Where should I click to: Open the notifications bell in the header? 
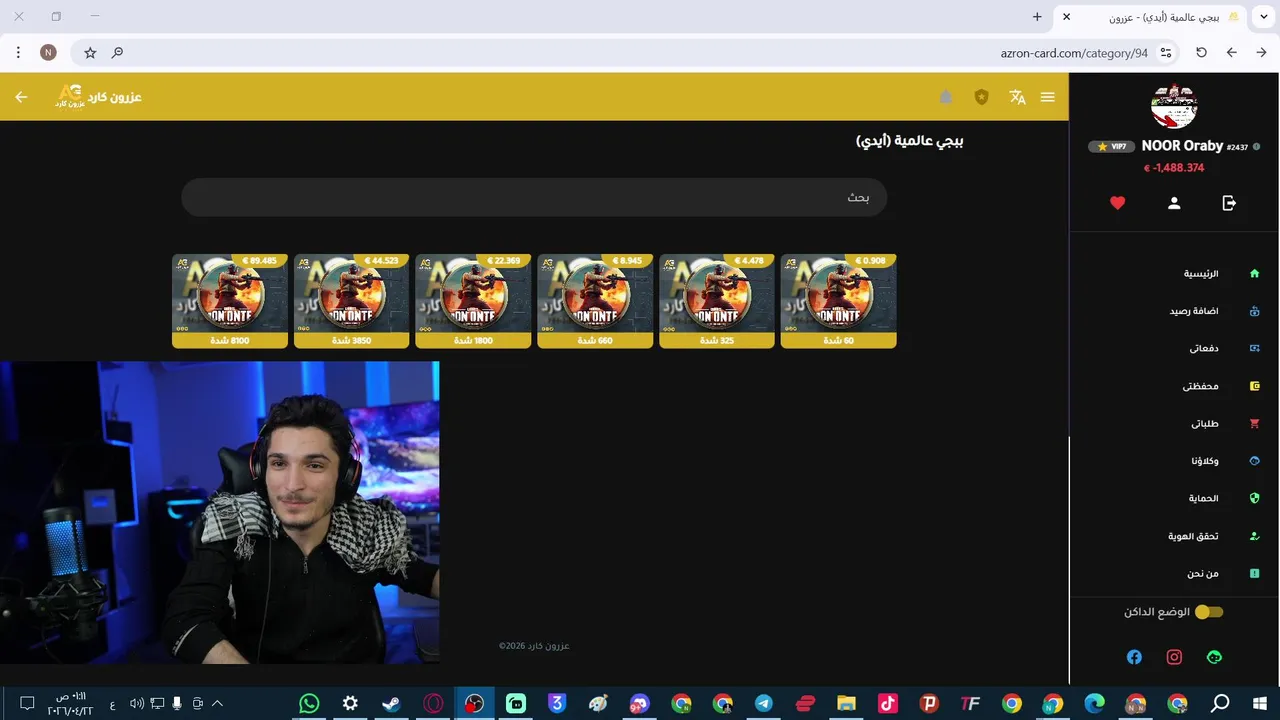[x=946, y=97]
